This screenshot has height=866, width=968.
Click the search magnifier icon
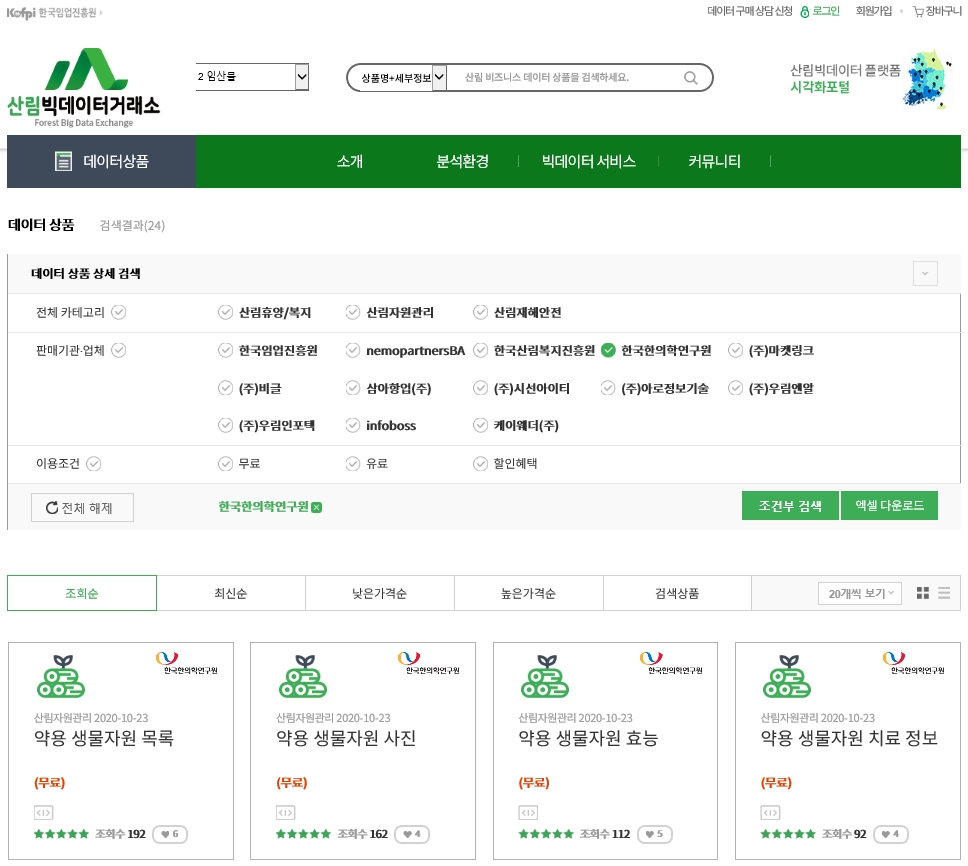point(690,78)
